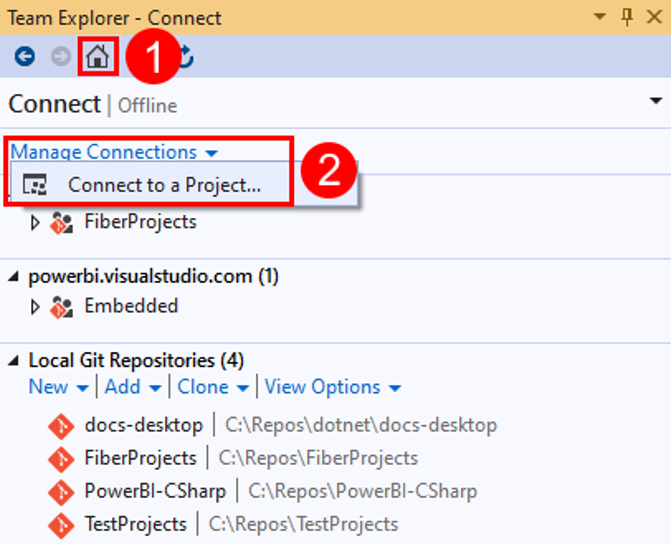This screenshot has width=671, height=544.
Task: Open the Manage Connections dropdown
Action: (x=114, y=153)
